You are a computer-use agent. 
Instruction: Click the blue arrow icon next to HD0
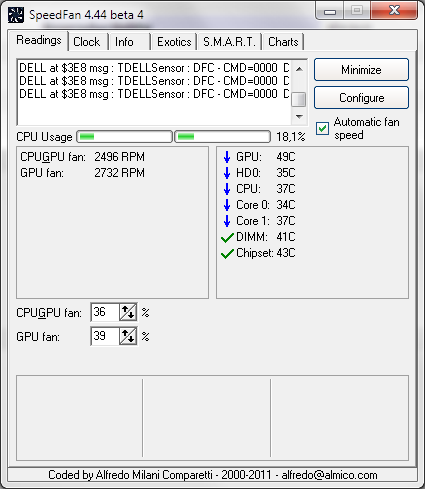tap(227, 173)
